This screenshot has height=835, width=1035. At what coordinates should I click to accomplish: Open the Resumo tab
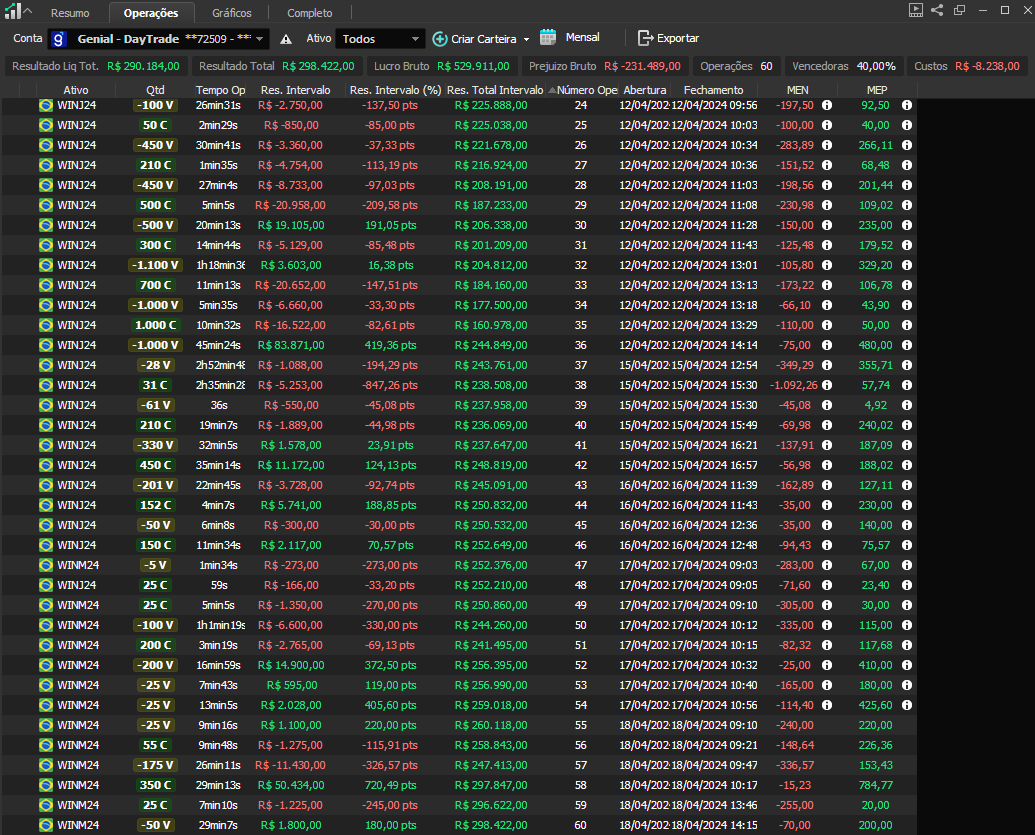[70, 13]
